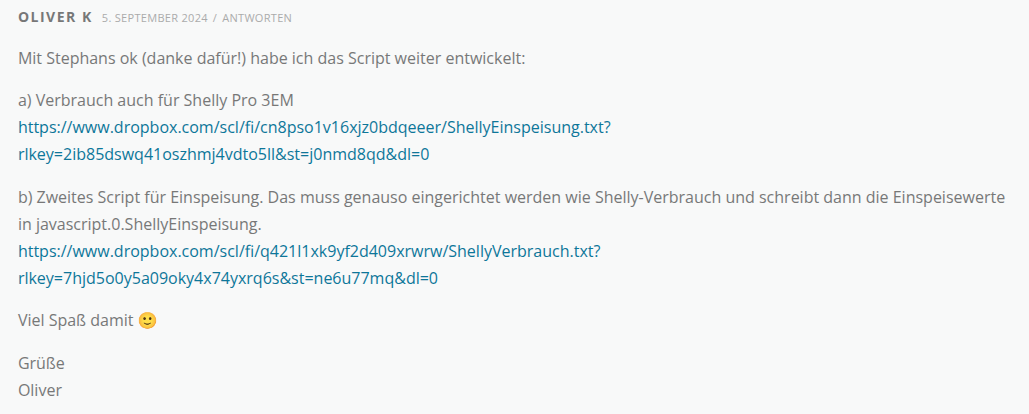Click the comment author name OLIVER K

[55, 18]
